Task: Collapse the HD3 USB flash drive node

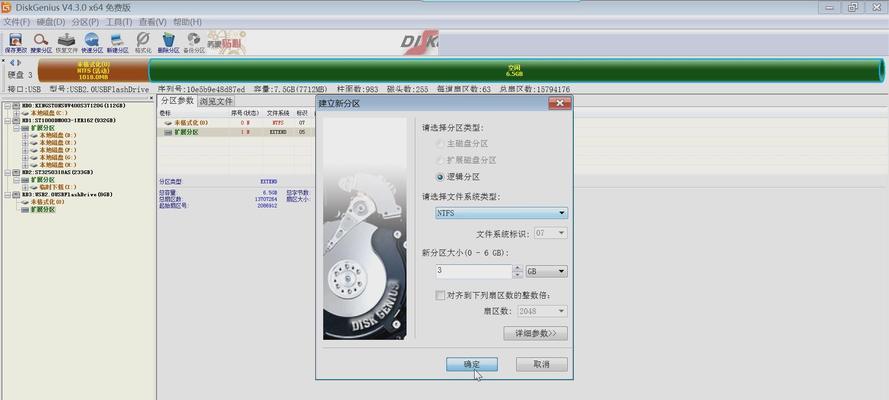Action: [x=7, y=194]
